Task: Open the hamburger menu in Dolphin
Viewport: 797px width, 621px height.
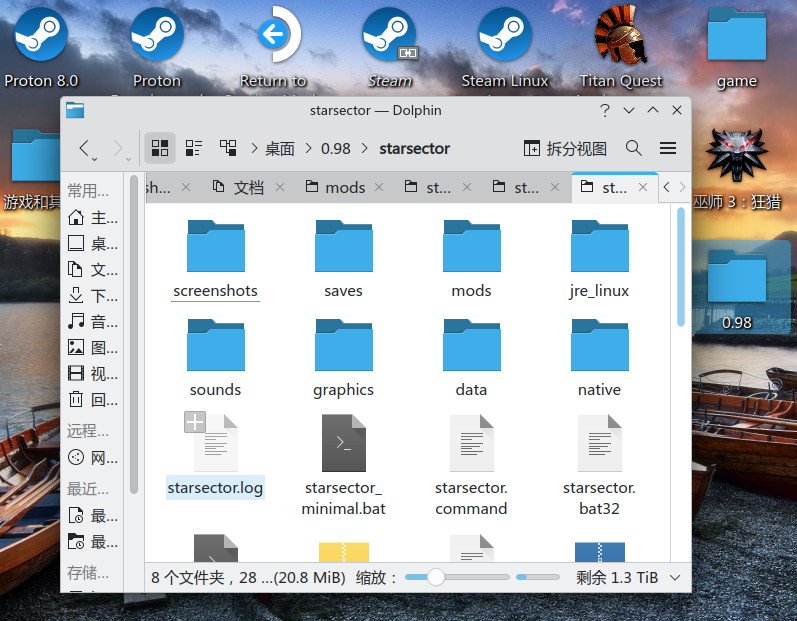Action: click(x=668, y=148)
